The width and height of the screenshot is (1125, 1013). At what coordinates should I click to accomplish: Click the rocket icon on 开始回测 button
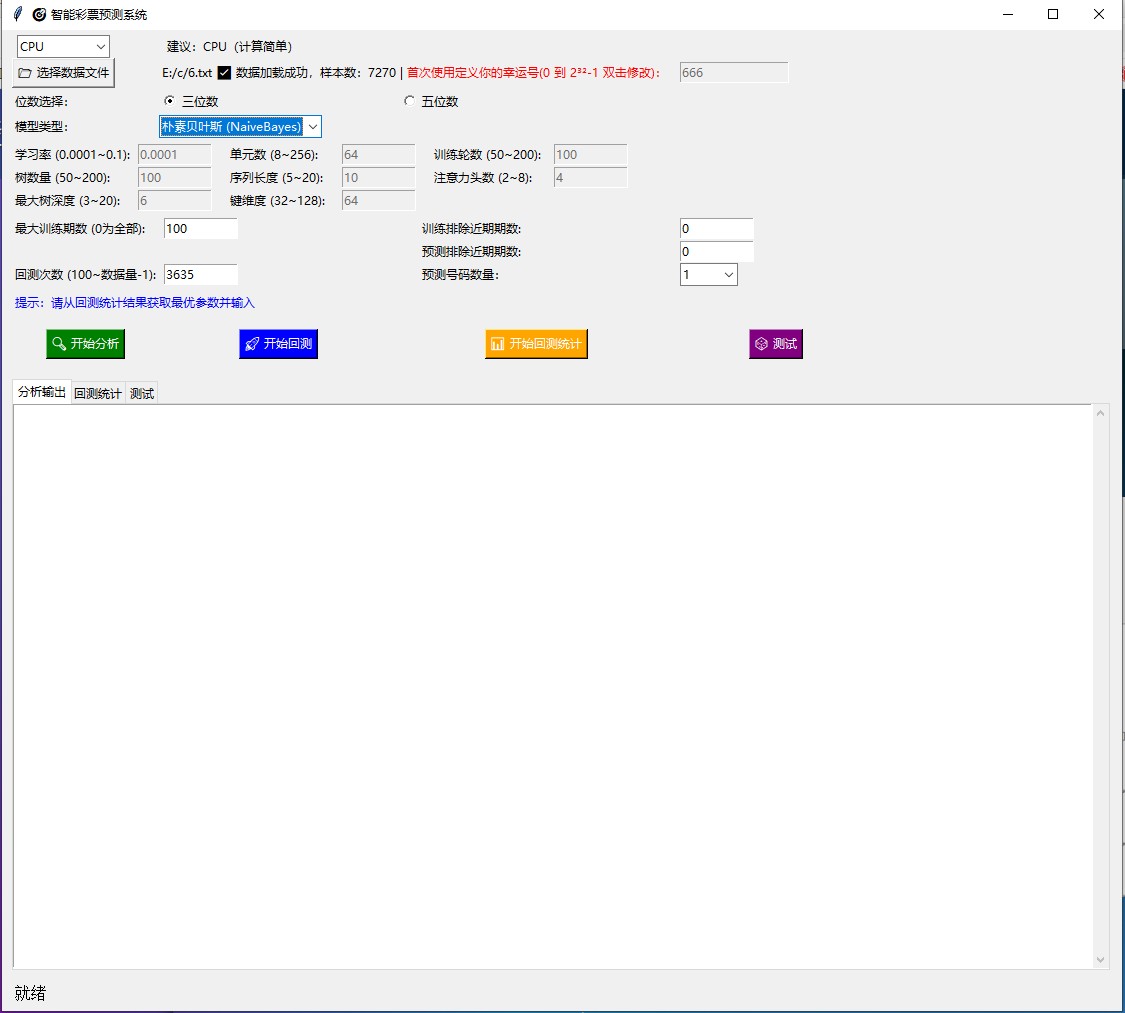[252, 344]
